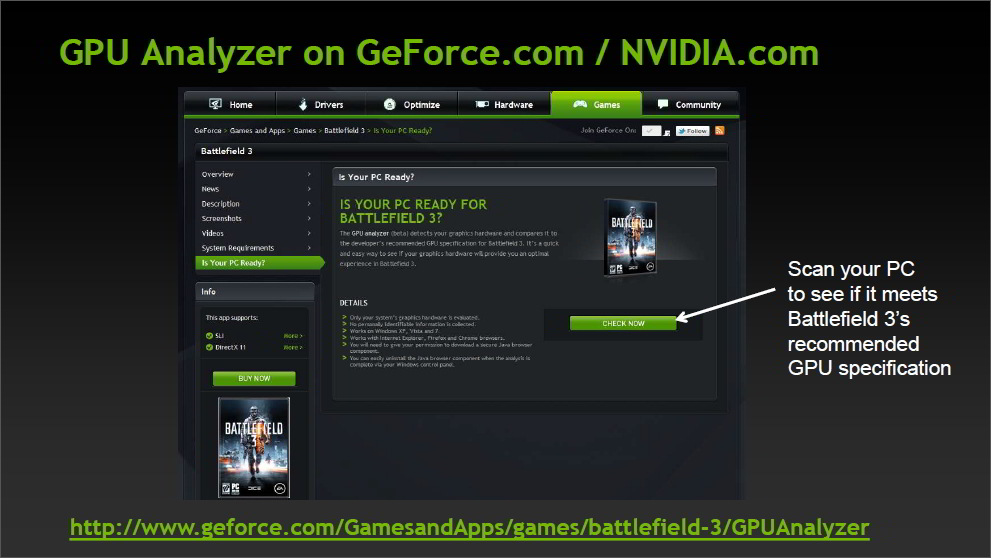Click the BUY NOW button

pyautogui.click(x=254, y=379)
